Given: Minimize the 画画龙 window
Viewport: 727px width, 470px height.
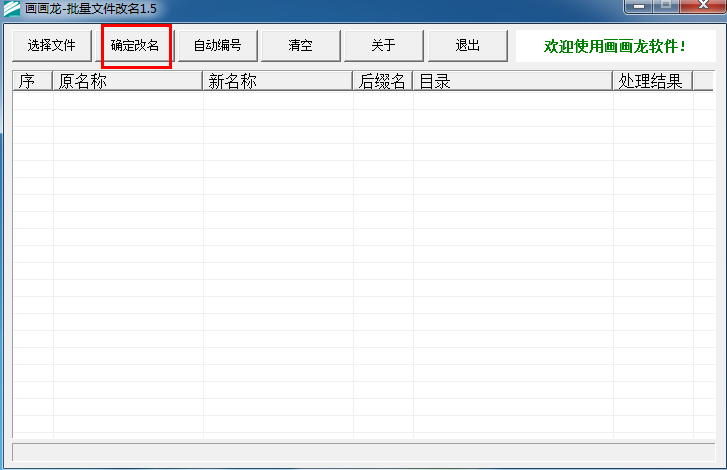Looking at the screenshot, I should coord(639,6).
